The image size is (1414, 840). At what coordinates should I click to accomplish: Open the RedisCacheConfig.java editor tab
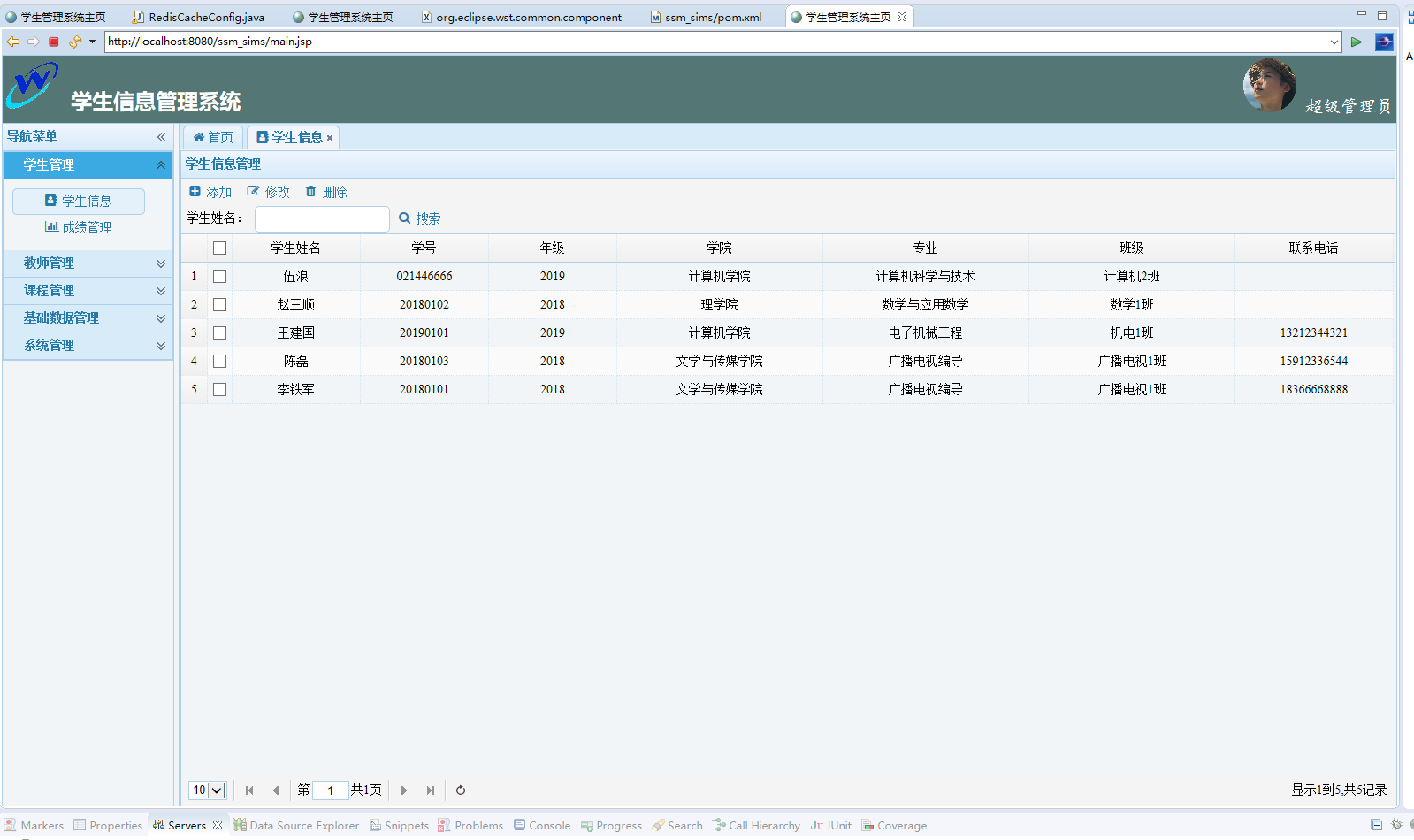198,17
